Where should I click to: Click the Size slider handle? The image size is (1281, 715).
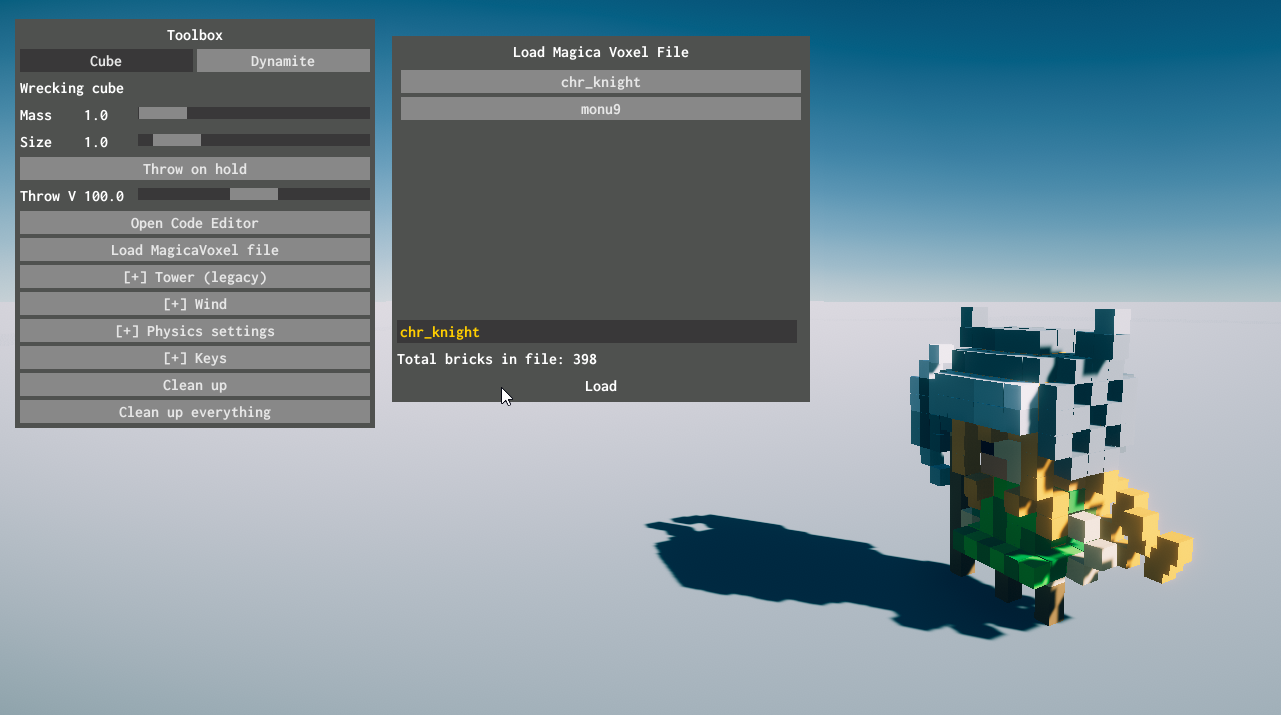tap(177, 141)
